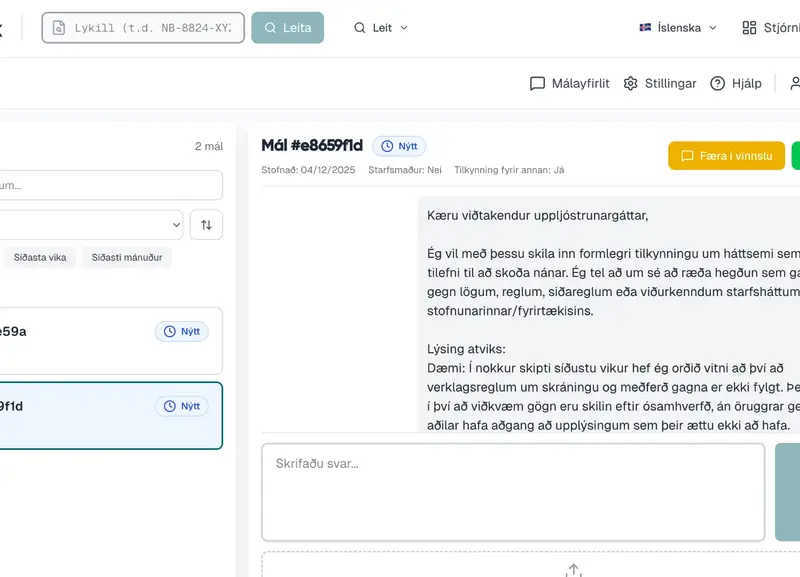Focus the Lykill key input field

143,28
